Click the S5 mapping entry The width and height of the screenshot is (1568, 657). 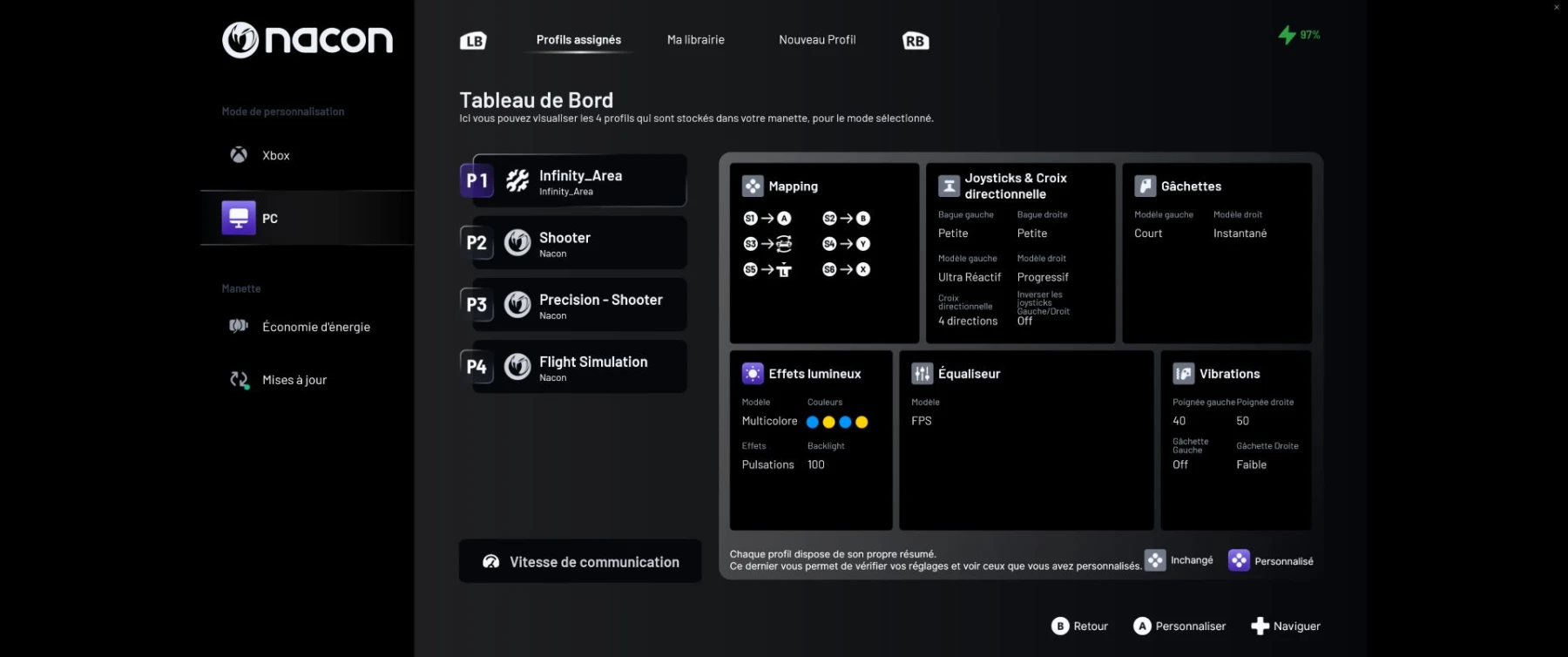tap(767, 269)
